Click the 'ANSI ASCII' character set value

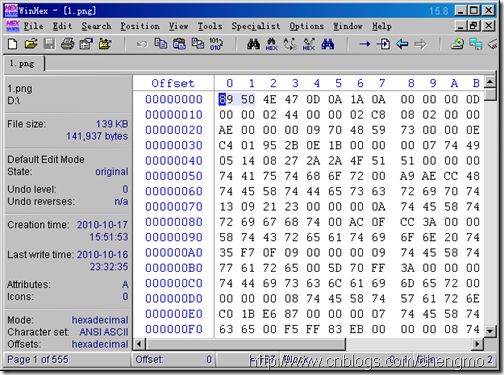click(x=104, y=332)
